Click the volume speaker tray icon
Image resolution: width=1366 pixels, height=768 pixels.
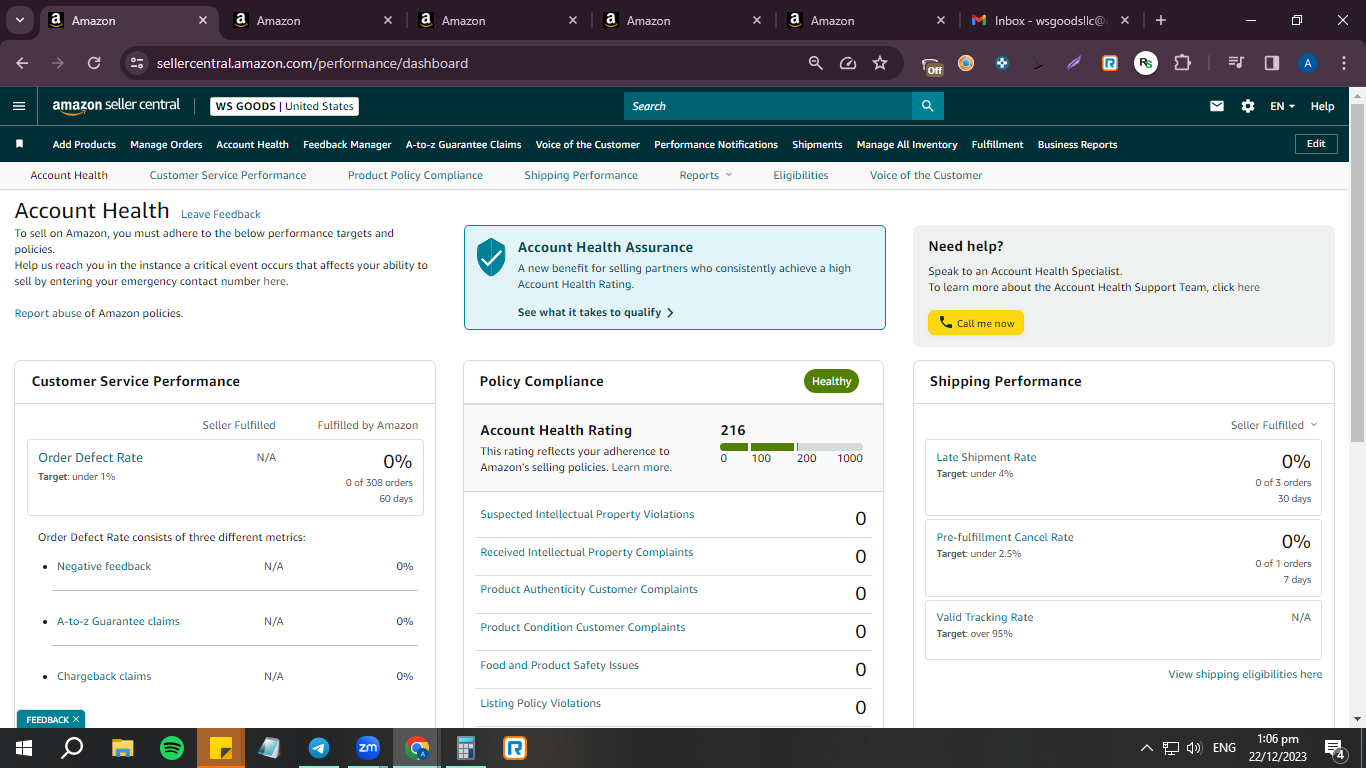tap(1194, 748)
